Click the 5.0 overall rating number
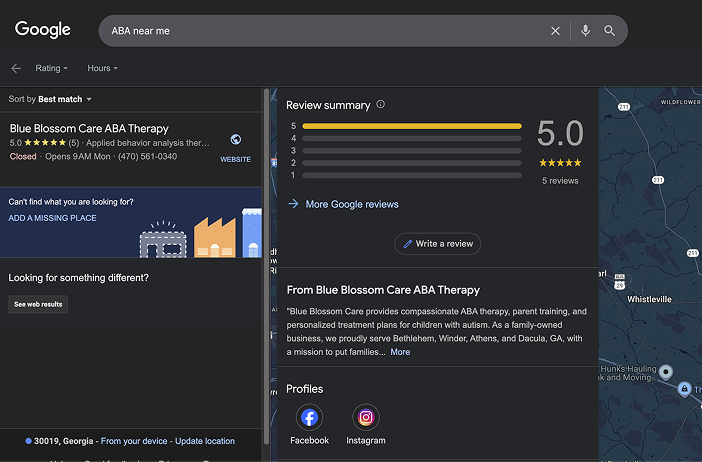 pos(560,133)
